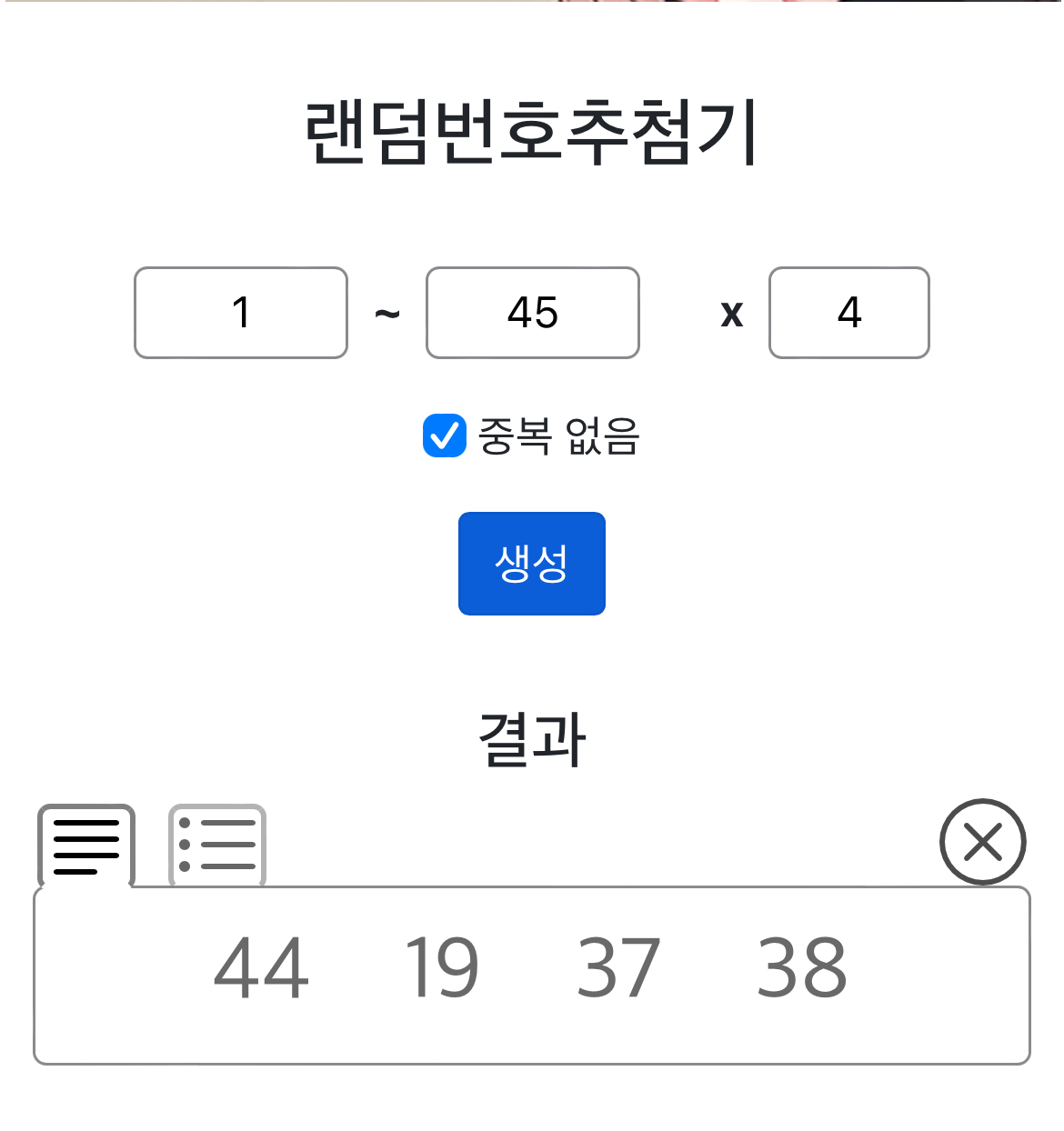This screenshot has height=1131, width=1064.
Task: Select result number 19
Action: [x=441, y=968]
